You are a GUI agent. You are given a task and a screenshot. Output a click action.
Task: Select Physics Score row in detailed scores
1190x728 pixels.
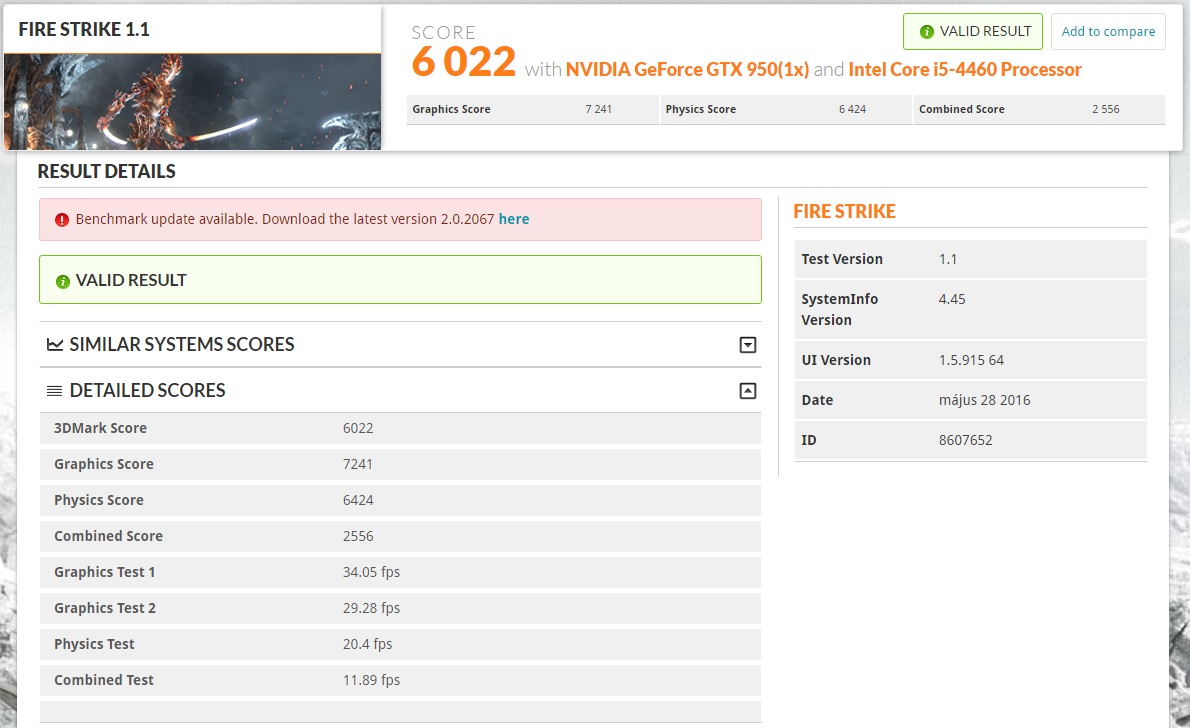400,500
